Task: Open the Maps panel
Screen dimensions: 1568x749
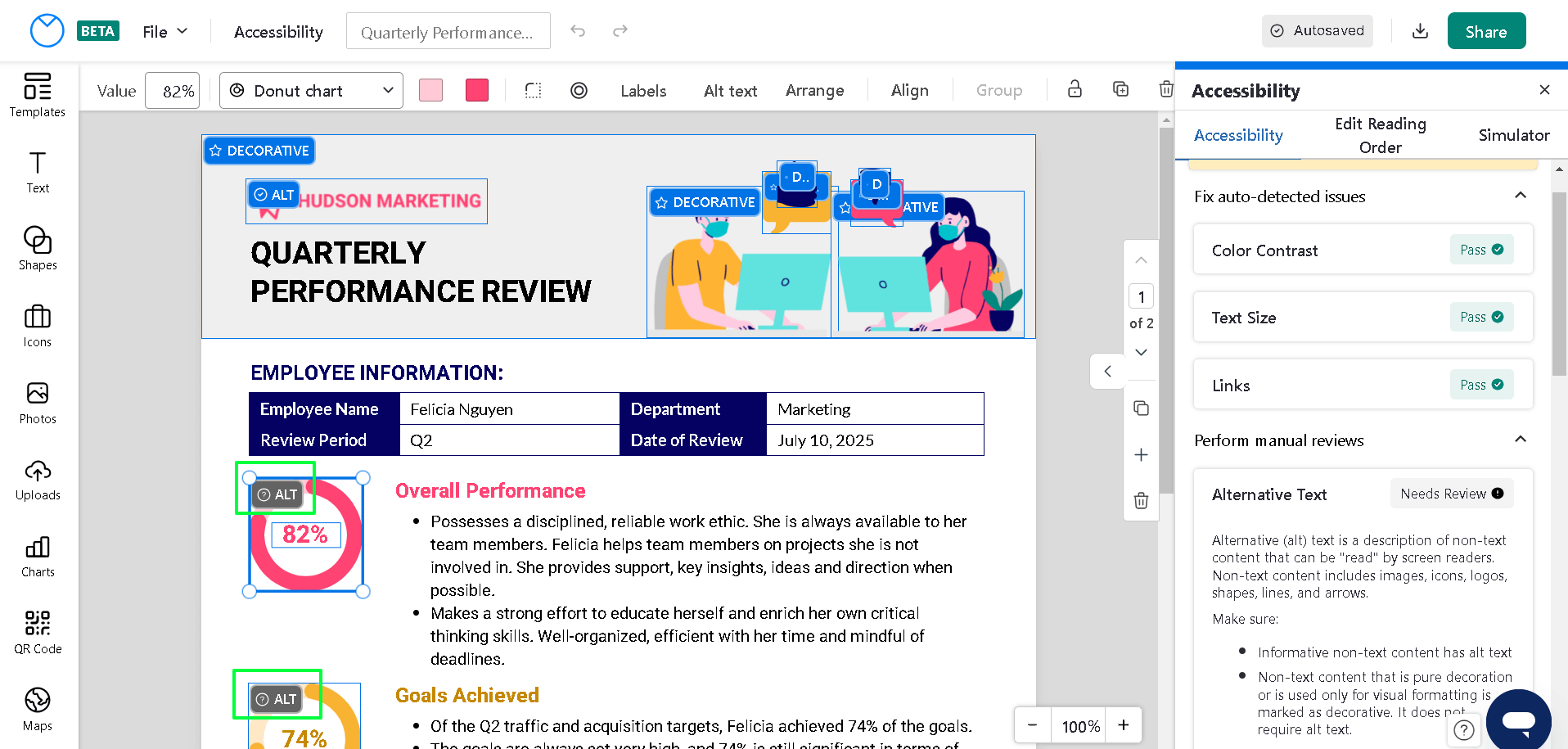Action: pos(38,707)
